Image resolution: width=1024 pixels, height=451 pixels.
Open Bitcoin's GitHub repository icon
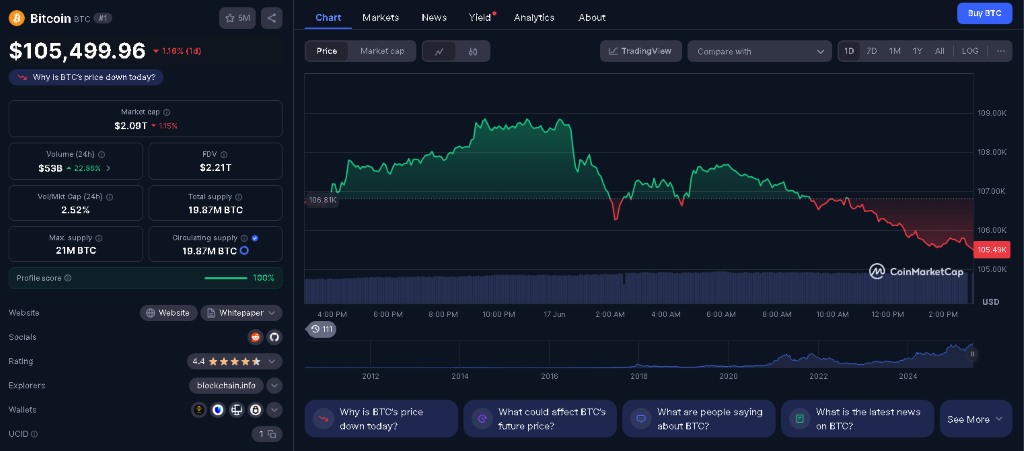[273, 337]
